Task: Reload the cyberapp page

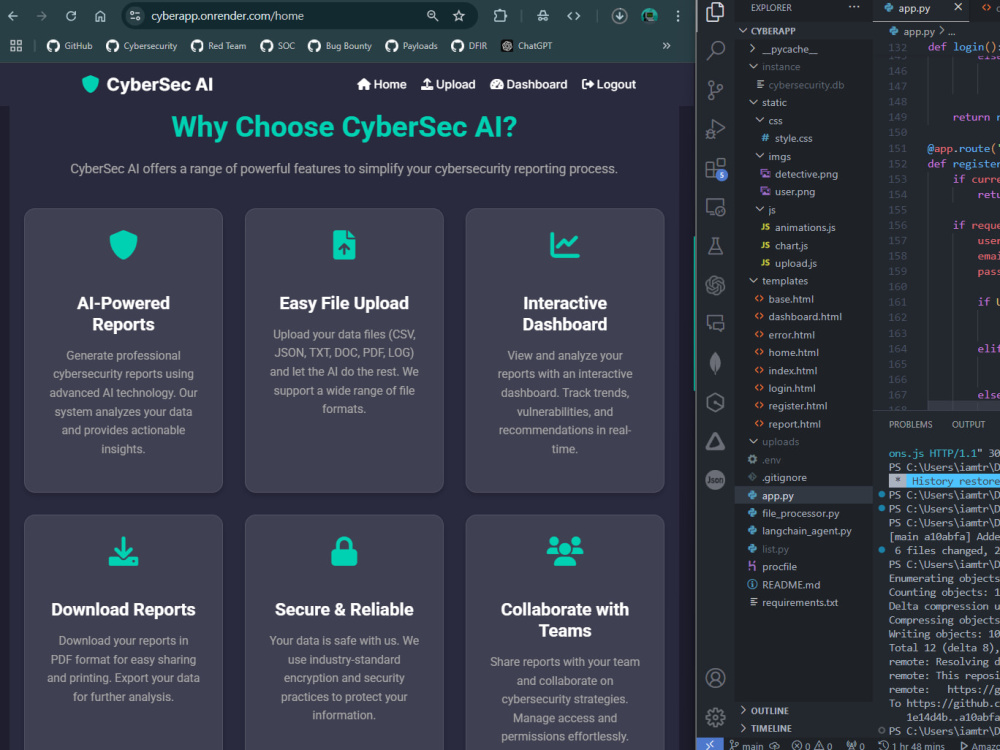Action: pyautogui.click(x=71, y=16)
